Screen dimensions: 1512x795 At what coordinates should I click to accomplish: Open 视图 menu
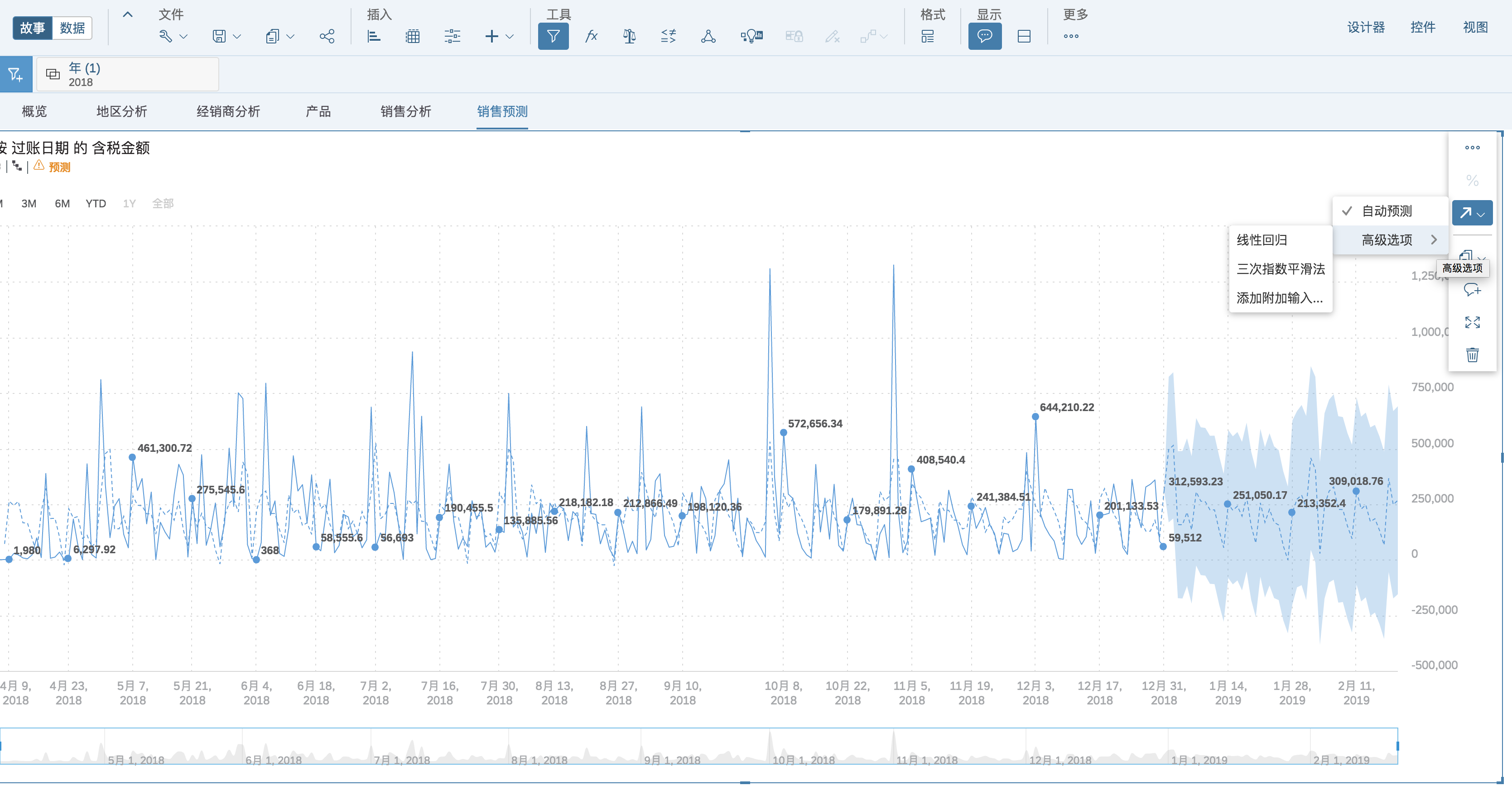[x=1475, y=27]
